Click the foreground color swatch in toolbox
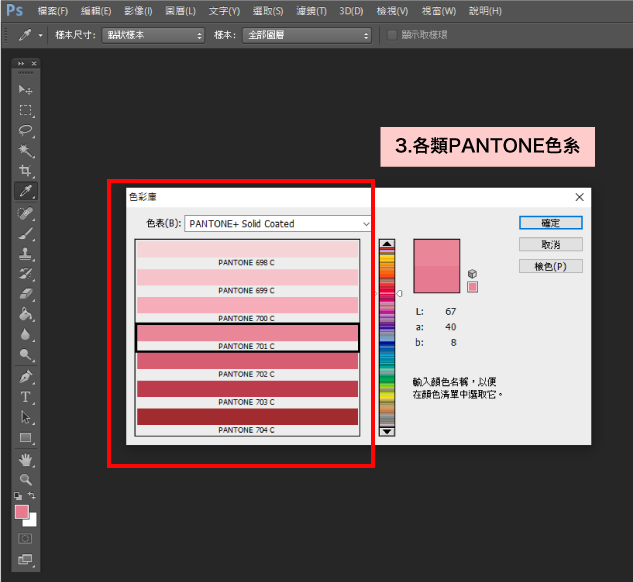 22,512
